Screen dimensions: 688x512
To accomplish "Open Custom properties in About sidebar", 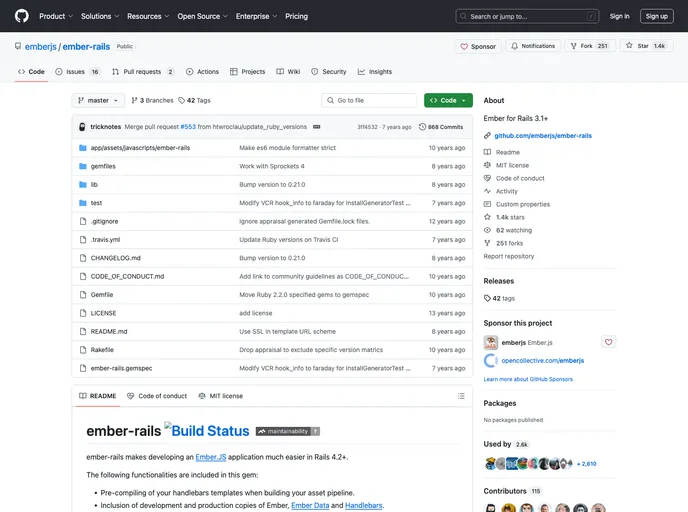I will pyautogui.click(x=523, y=204).
